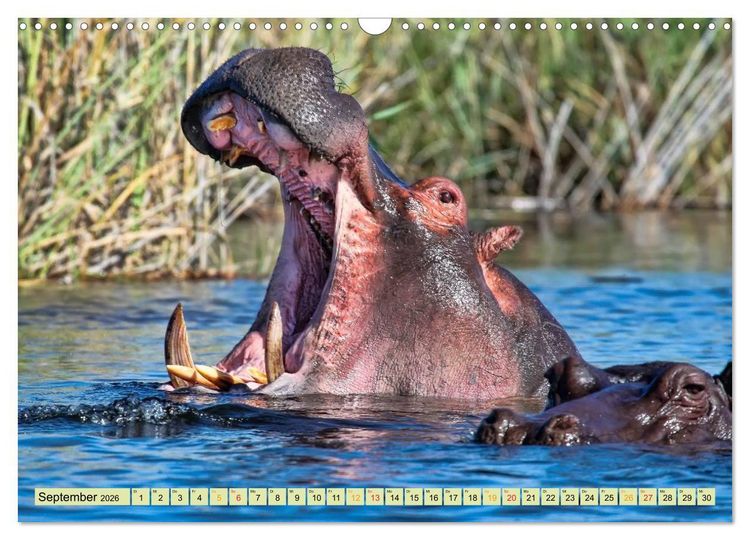Viewport: 750px width, 540px height.
Task: Click day 25 date cell
Action: coord(609,497)
